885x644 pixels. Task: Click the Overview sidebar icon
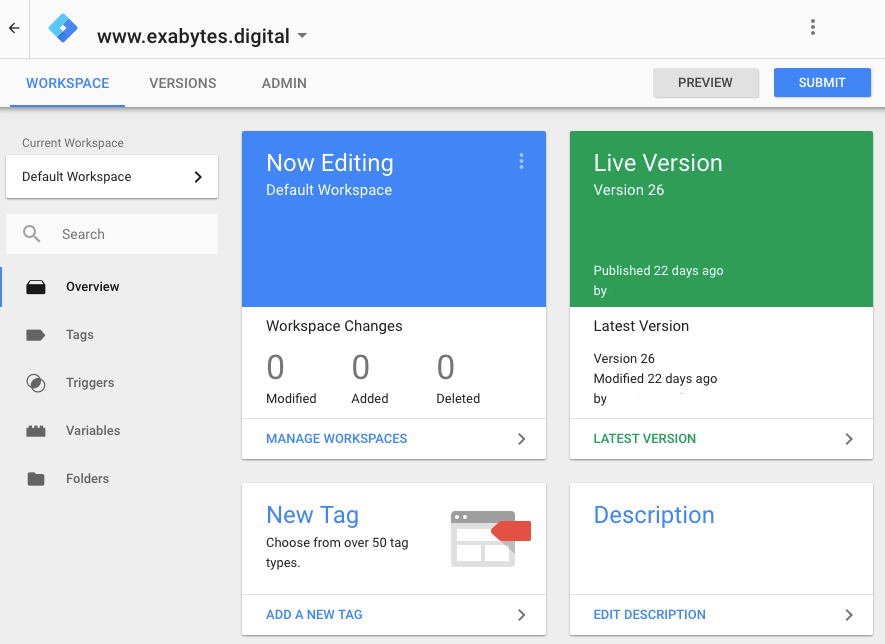point(36,287)
